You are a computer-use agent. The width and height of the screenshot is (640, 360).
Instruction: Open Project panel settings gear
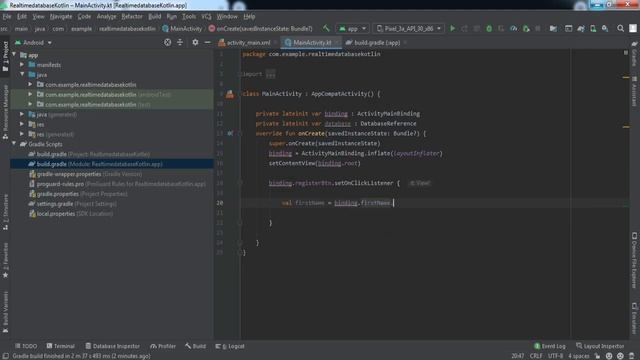click(x=195, y=42)
